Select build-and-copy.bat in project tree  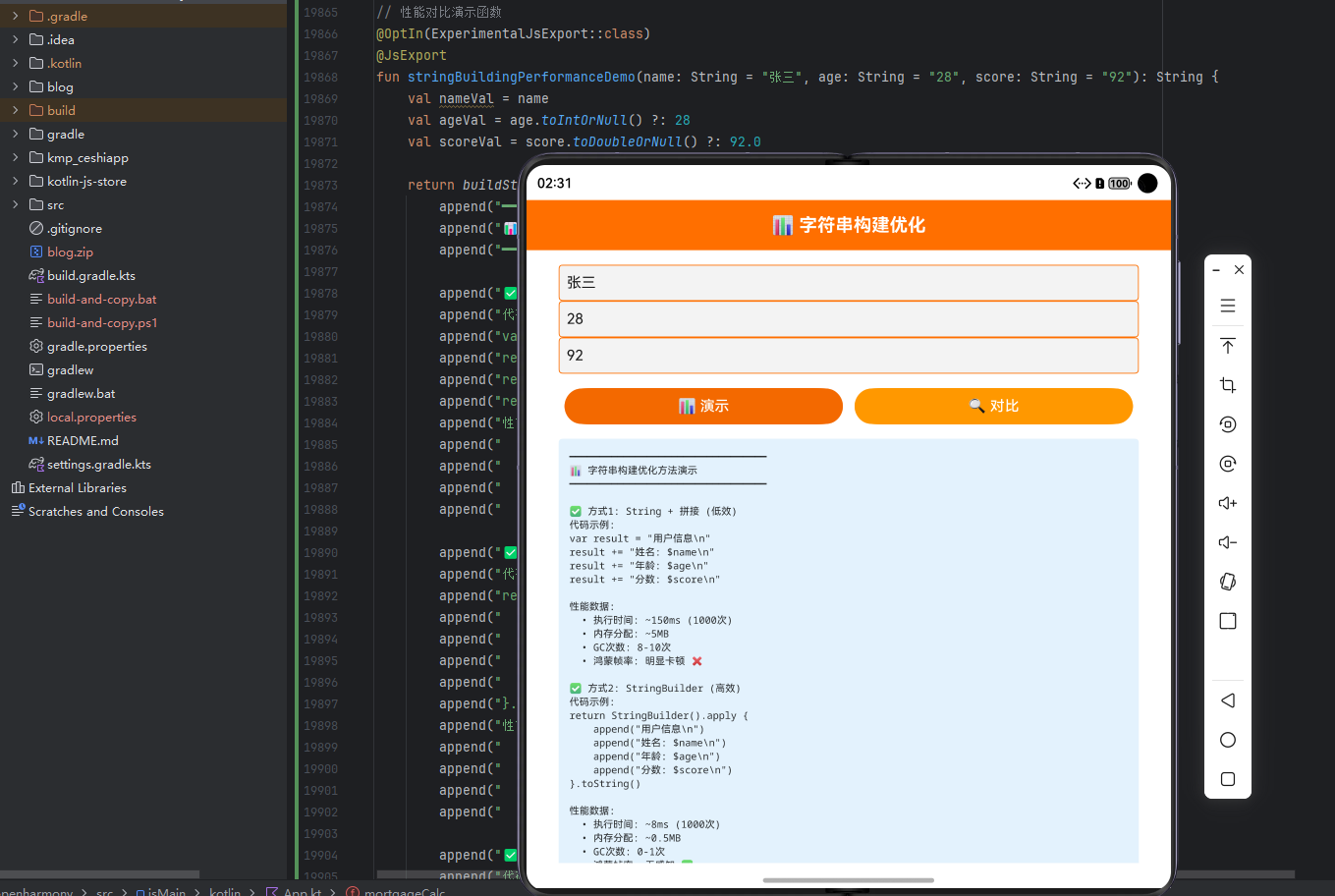pos(101,299)
